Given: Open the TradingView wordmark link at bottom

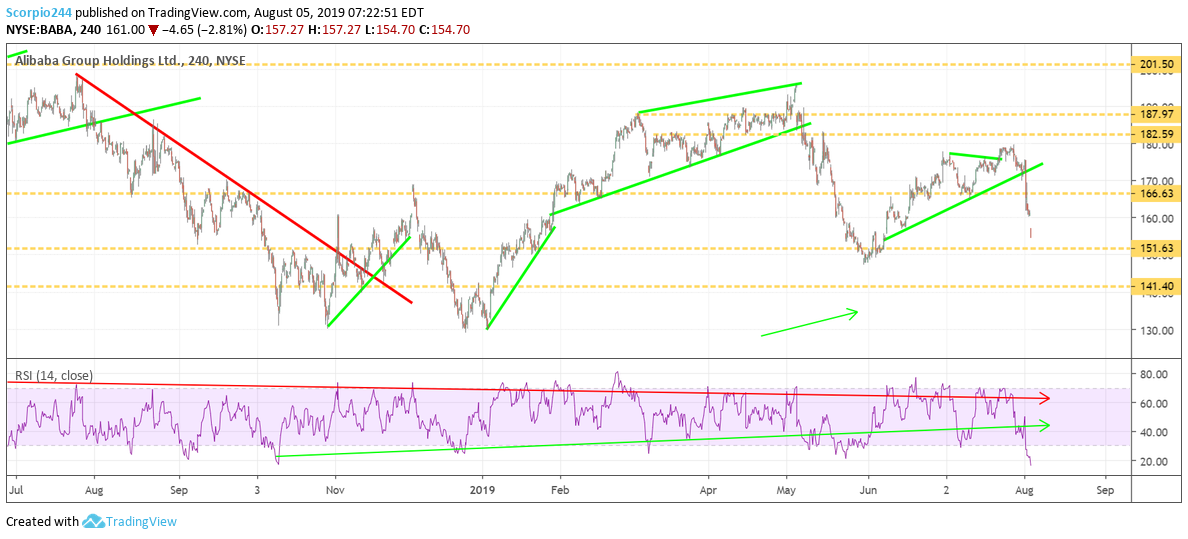Looking at the screenshot, I should point(142,522).
